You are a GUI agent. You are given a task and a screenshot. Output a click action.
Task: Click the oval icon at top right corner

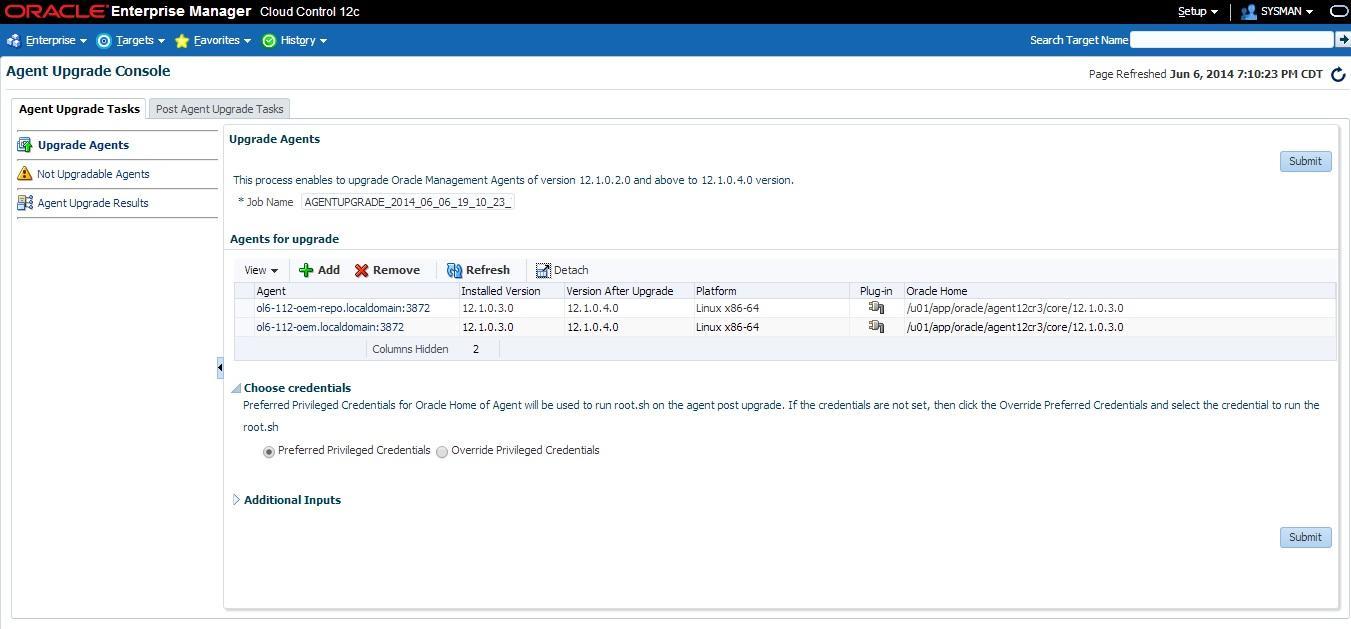1339,12
